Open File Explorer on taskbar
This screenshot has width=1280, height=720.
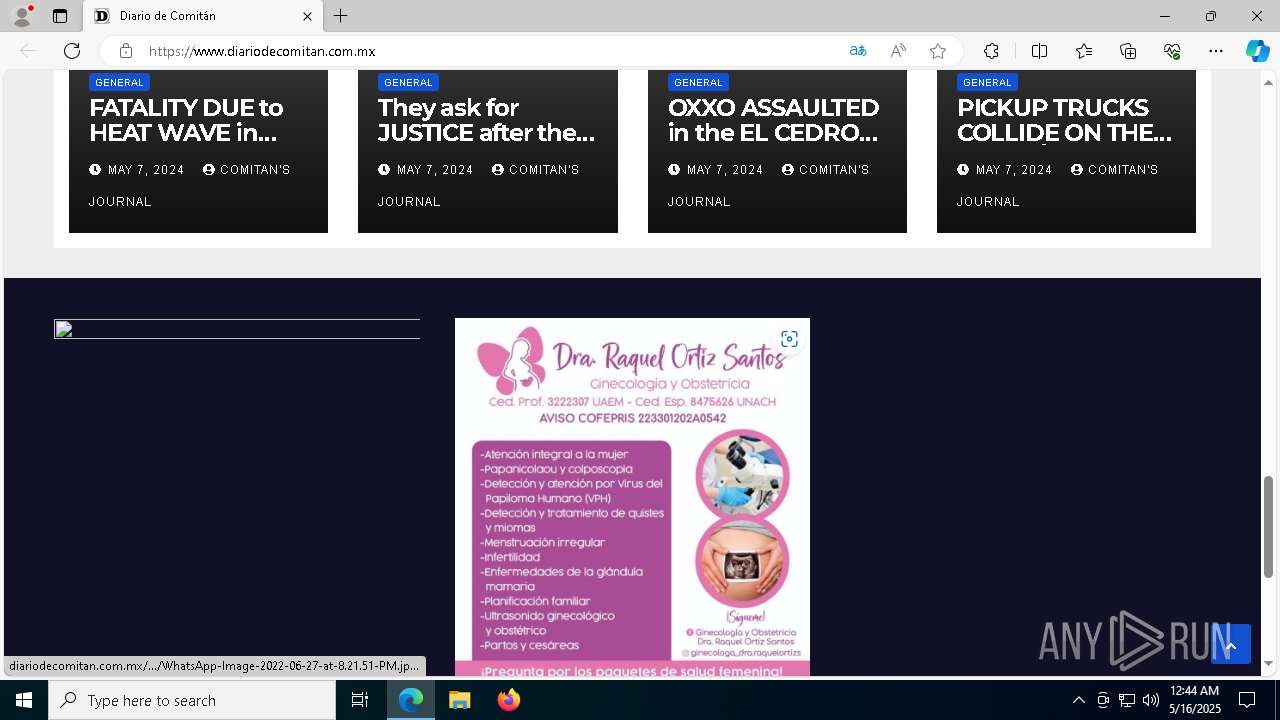coord(459,700)
